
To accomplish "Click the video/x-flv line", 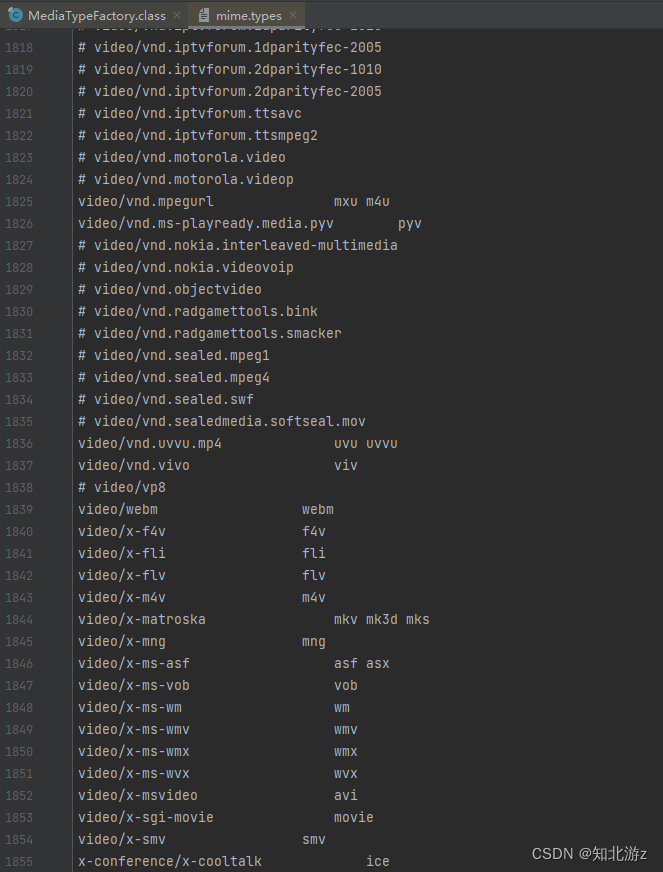I will tap(201, 576).
